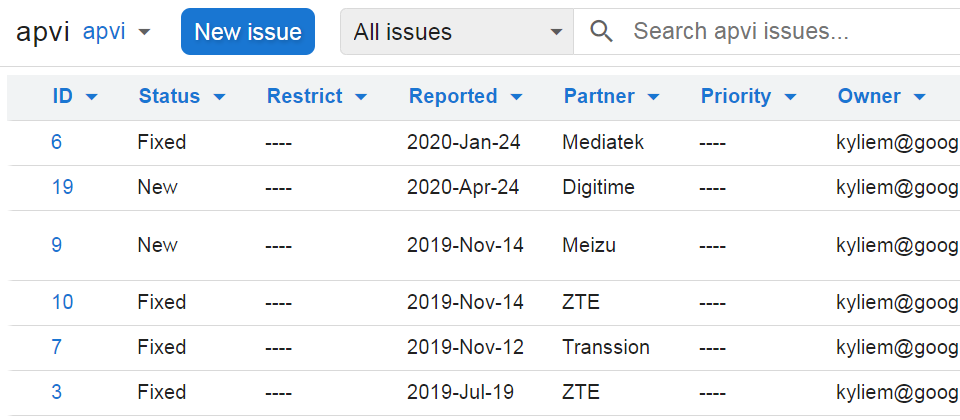Open the ID column sort menu
Image resolution: width=960 pixels, height=420 pixels.
coord(75,97)
